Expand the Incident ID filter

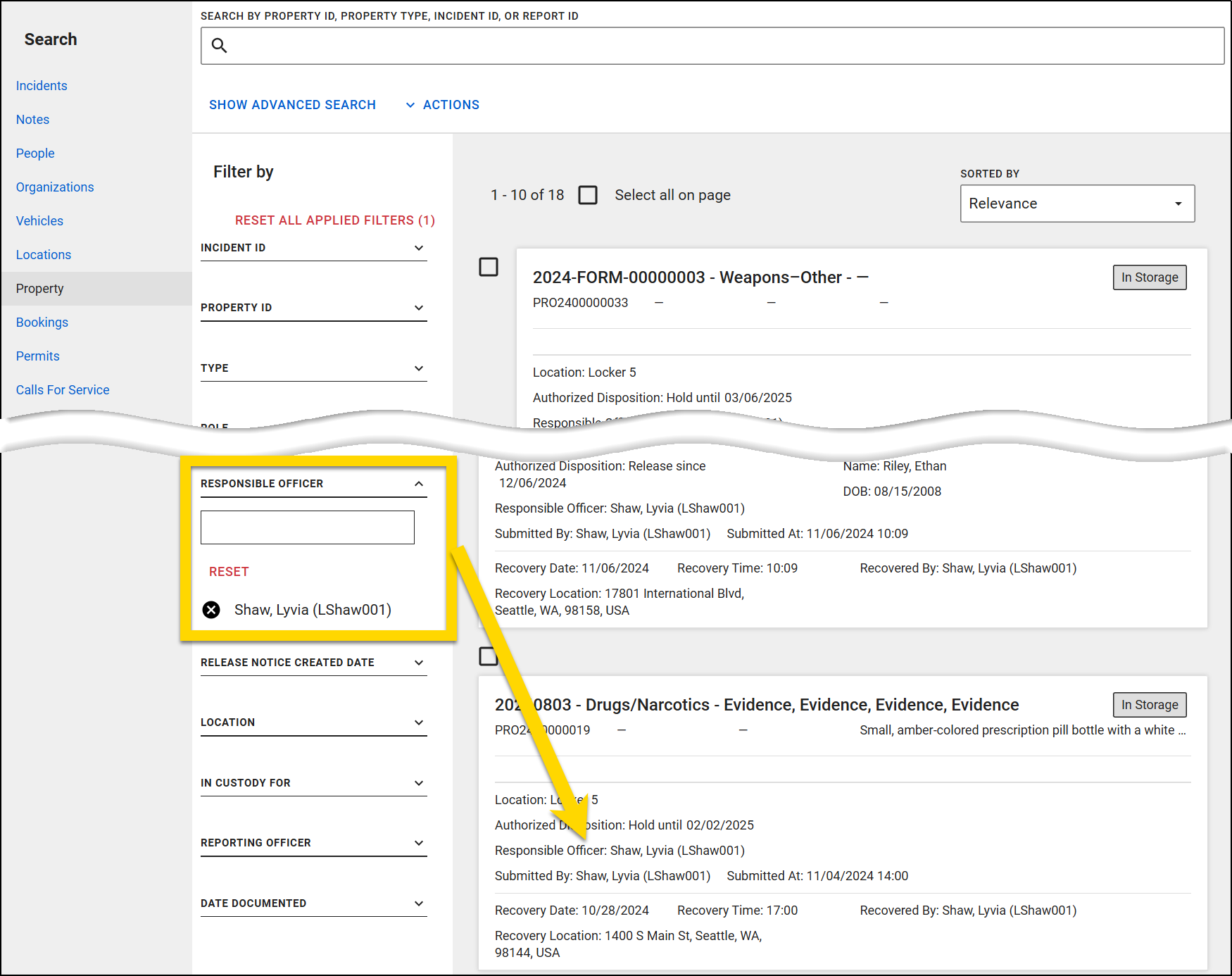coord(419,247)
